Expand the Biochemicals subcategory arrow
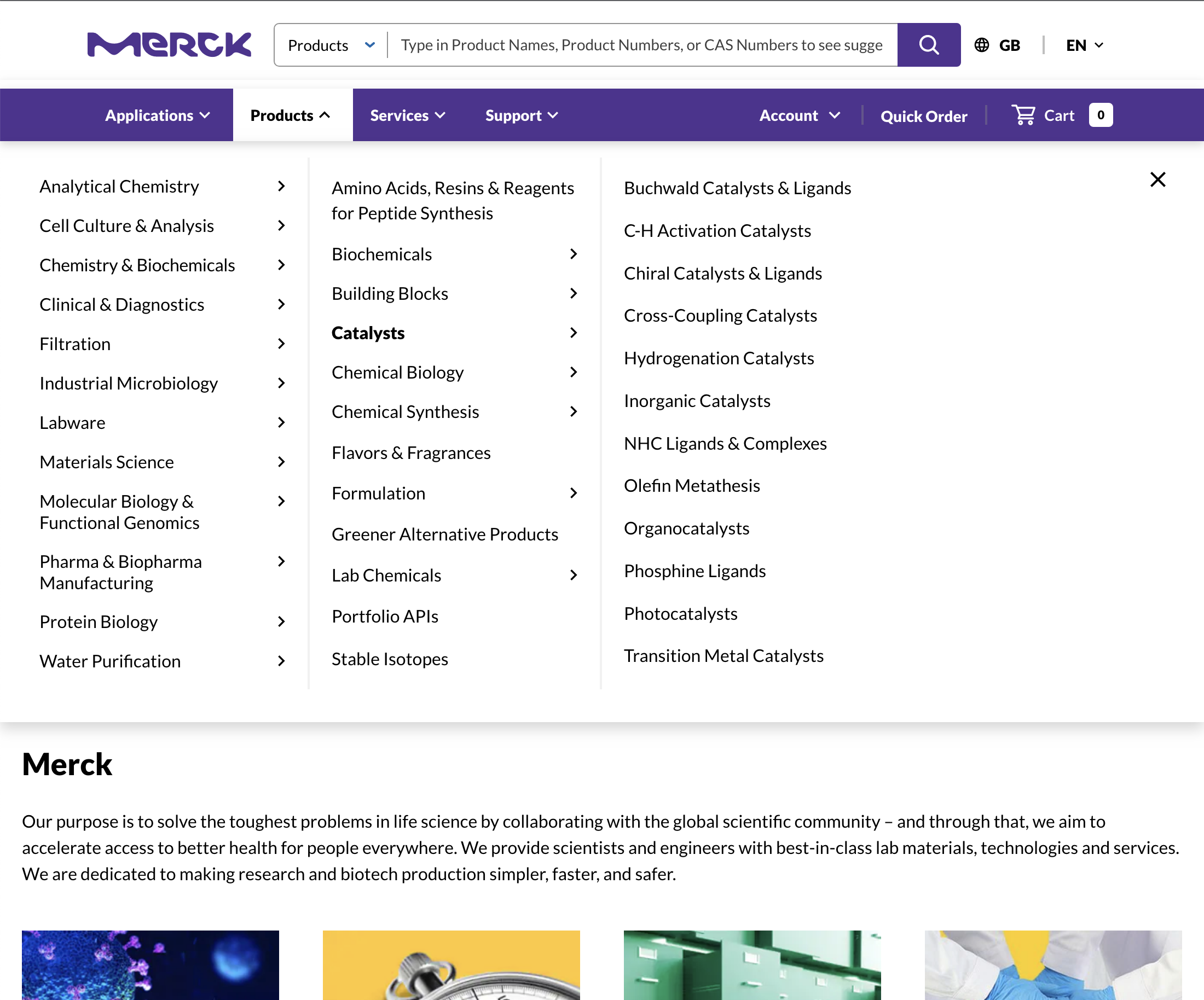Screen dimensions: 1204x1000 [573, 254]
